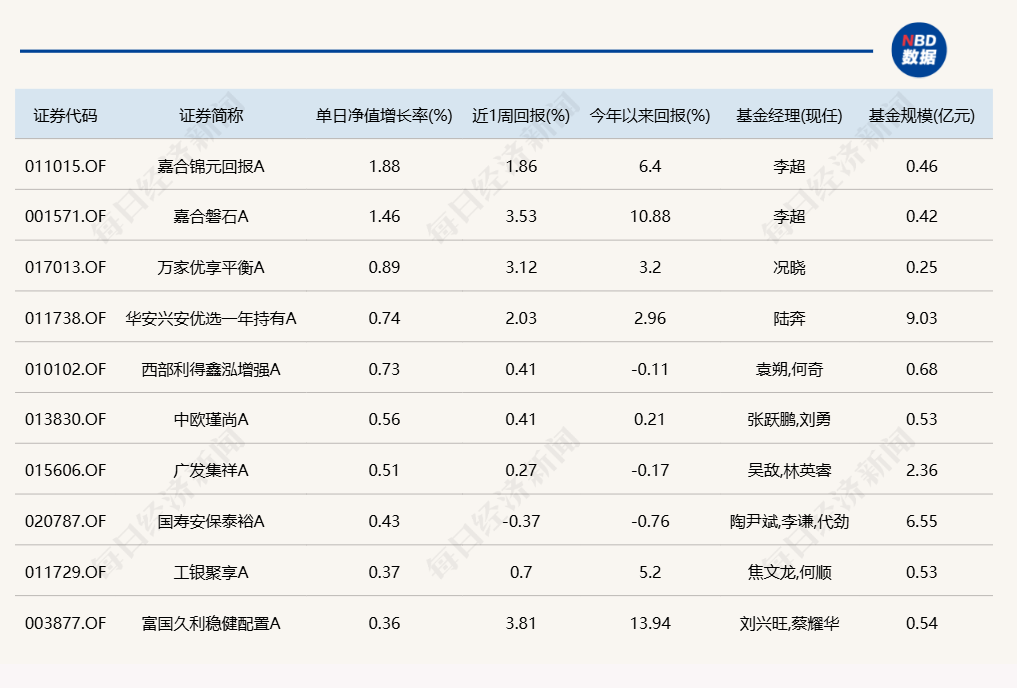Click fund name 嘉合锦元回报A
Image resolution: width=1017 pixels, height=688 pixels.
coord(211,167)
